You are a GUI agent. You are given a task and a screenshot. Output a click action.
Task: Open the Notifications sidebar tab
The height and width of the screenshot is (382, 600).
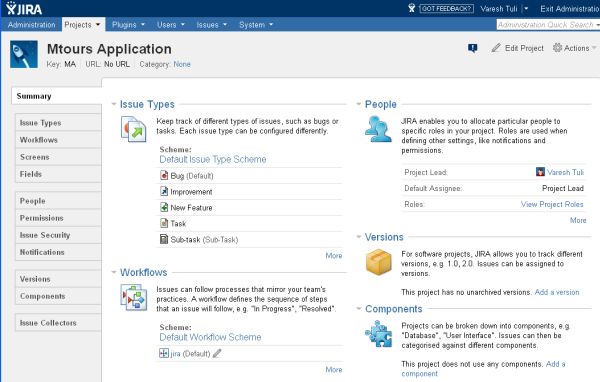click(x=58, y=252)
